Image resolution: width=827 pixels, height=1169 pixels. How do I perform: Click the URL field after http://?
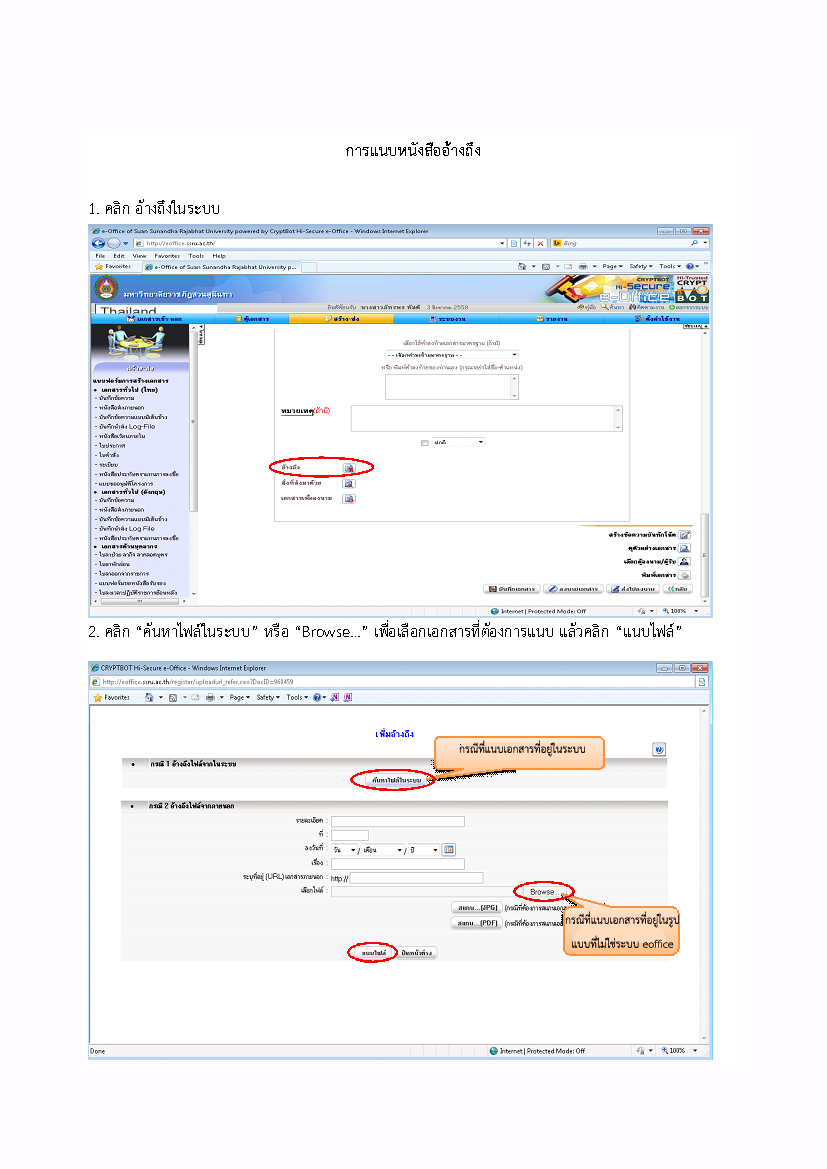tap(416, 878)
